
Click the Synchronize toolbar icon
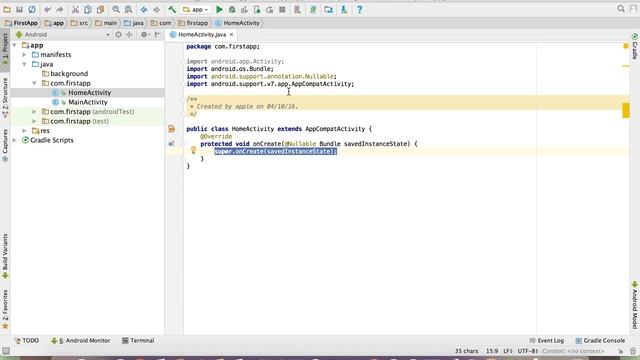coord(32,9)
